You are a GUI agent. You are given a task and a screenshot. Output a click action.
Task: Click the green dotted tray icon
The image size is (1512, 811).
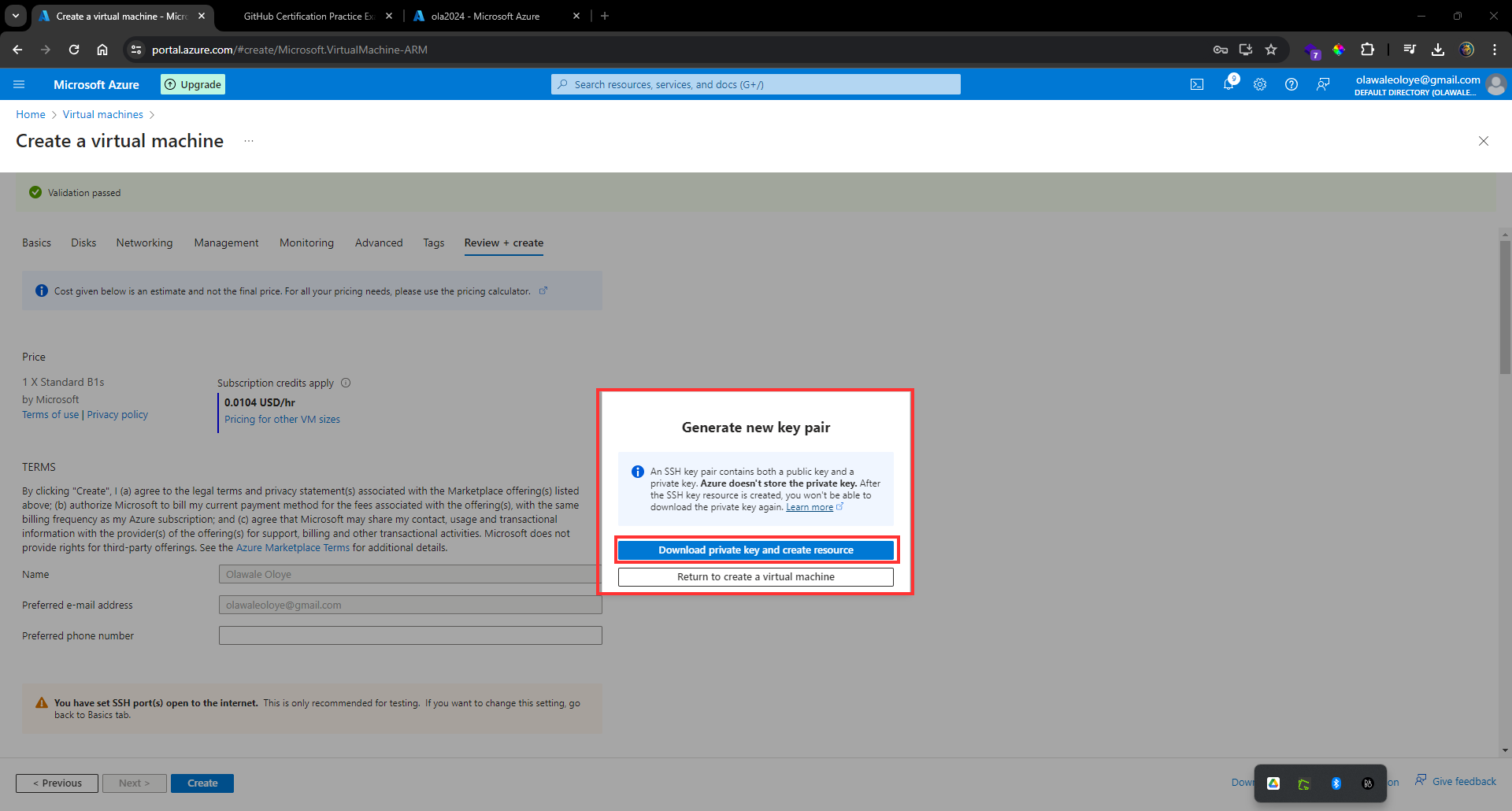tap(1304, 784)
